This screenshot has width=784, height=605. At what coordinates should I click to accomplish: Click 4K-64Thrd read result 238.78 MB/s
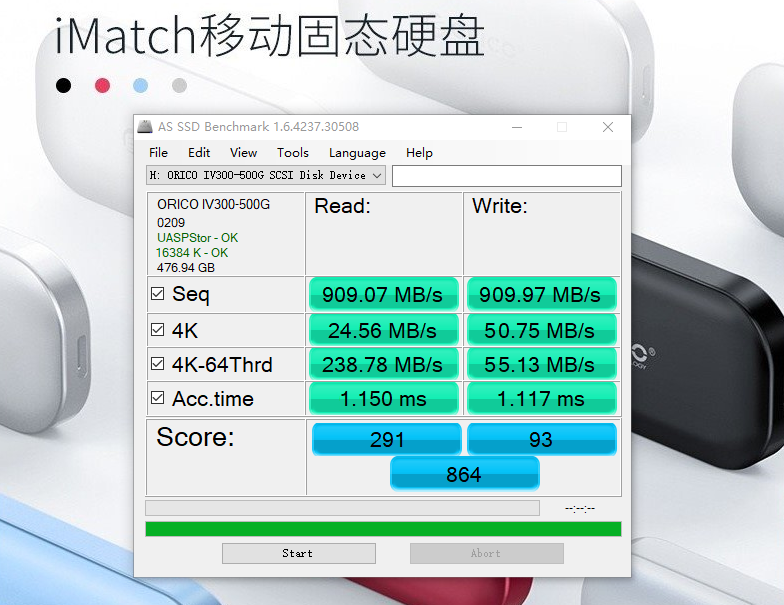coord(384,364)
